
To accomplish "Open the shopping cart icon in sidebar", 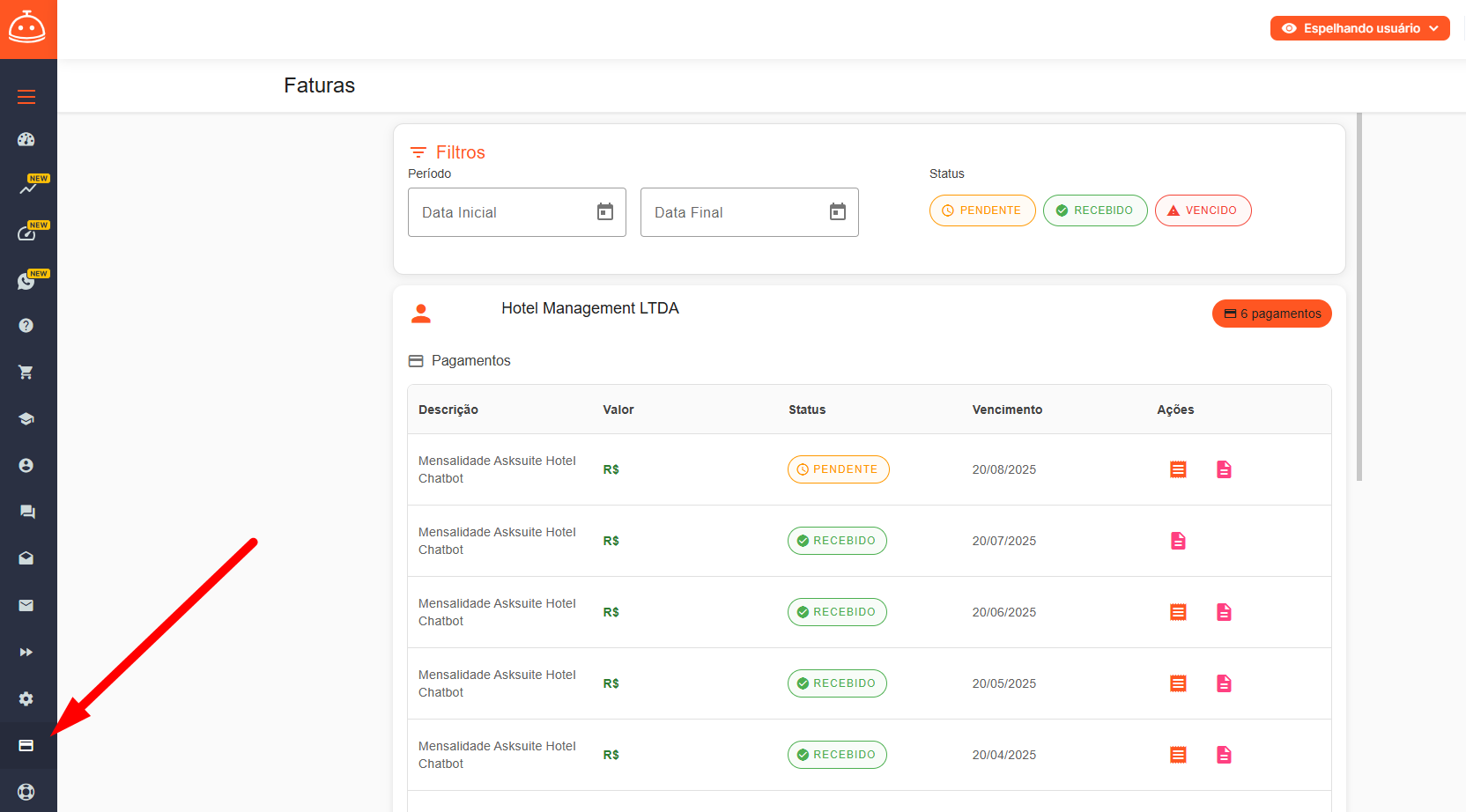I will point(26,373).
